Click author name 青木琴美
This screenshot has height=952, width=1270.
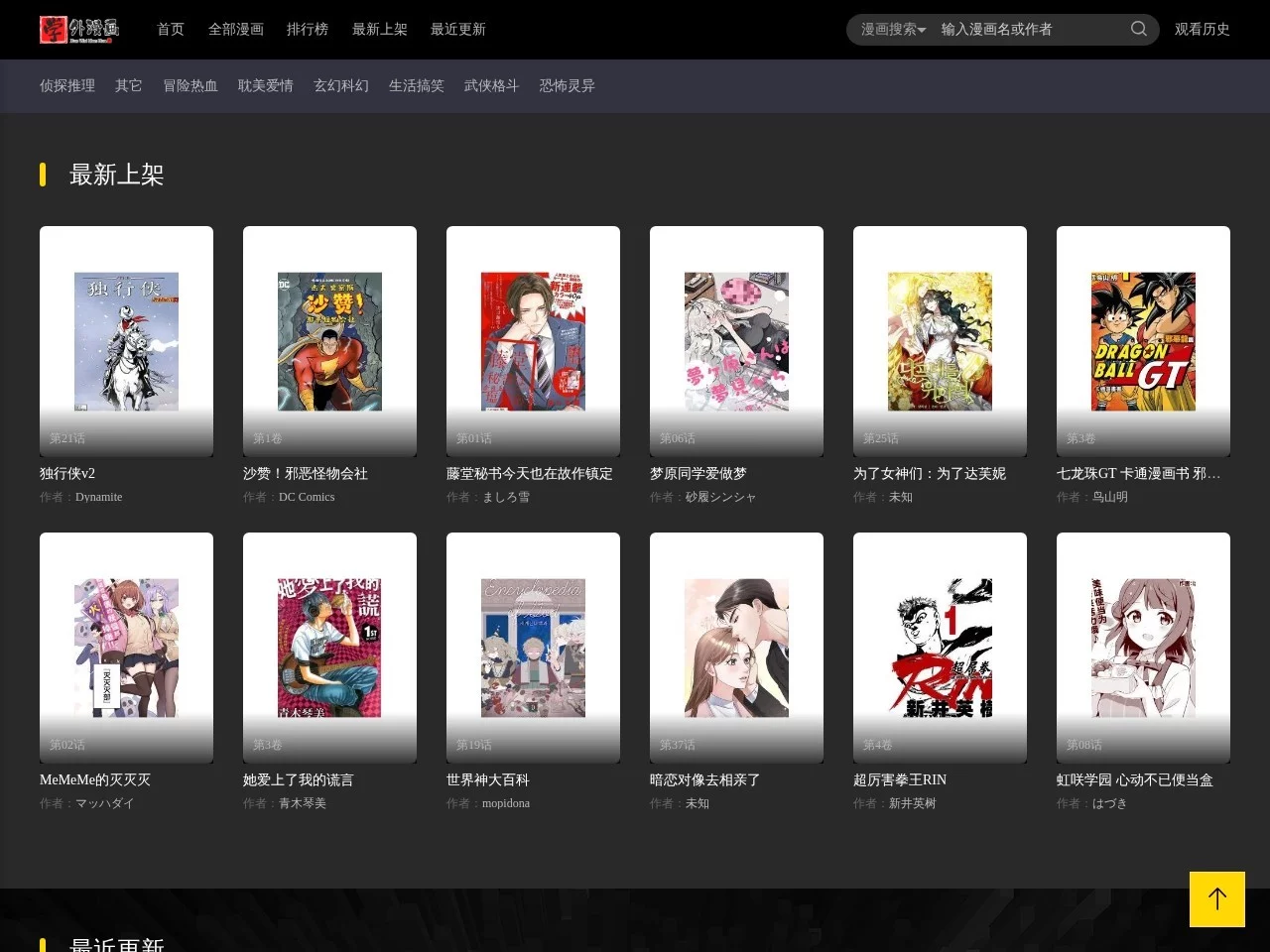click(x=303, y=803)
